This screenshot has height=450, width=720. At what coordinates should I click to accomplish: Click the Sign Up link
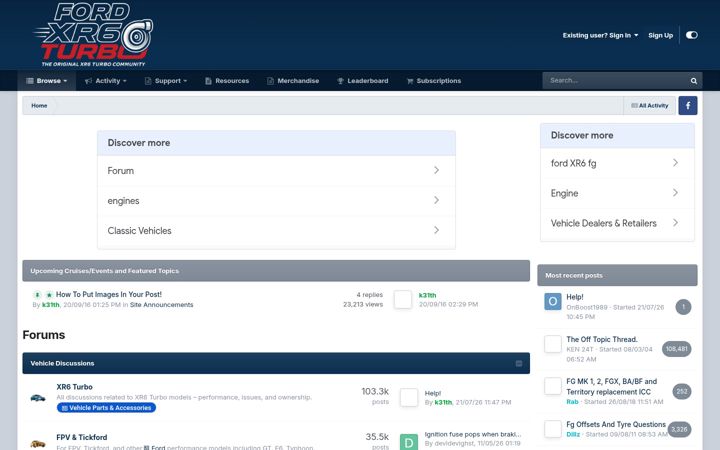tap(660, 35)
